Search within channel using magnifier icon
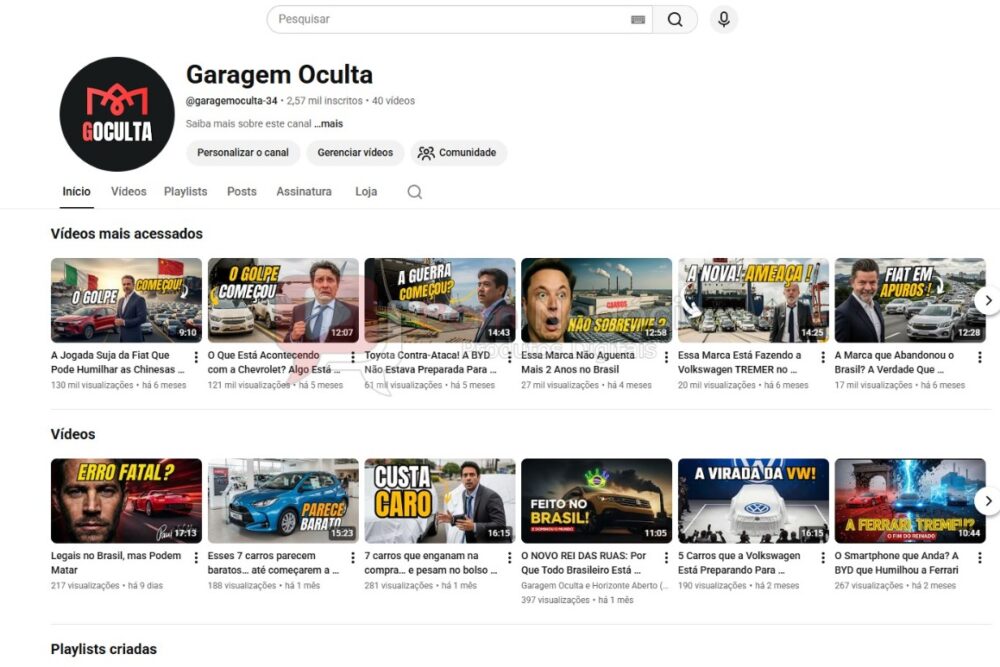 [x=415, y=192]
